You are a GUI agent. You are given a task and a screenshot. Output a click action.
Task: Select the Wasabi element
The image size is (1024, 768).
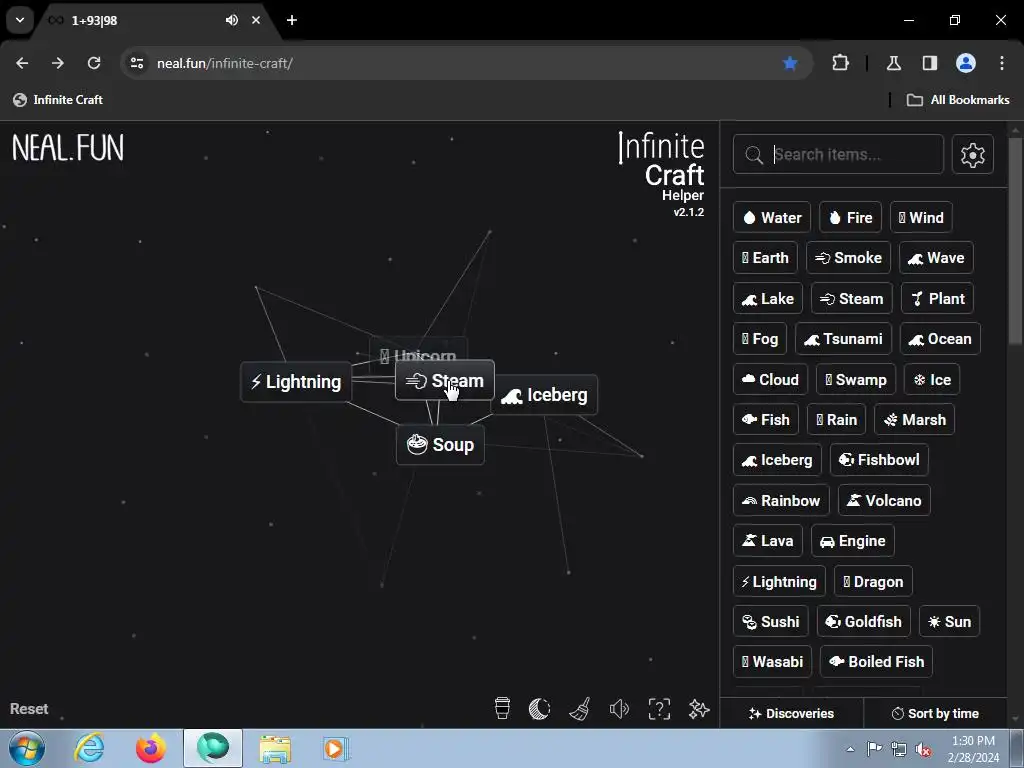pos(773,662)
